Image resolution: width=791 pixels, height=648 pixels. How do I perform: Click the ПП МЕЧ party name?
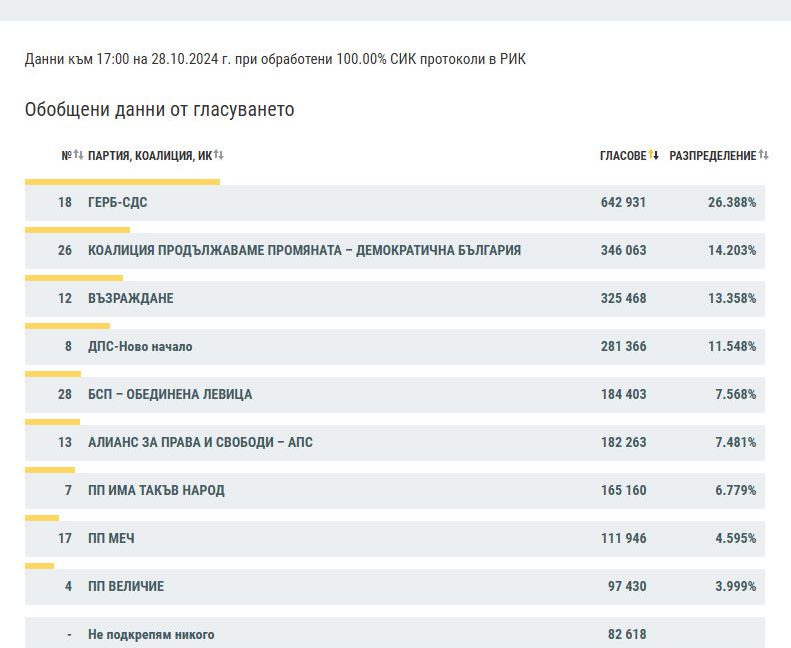[111, 539]
